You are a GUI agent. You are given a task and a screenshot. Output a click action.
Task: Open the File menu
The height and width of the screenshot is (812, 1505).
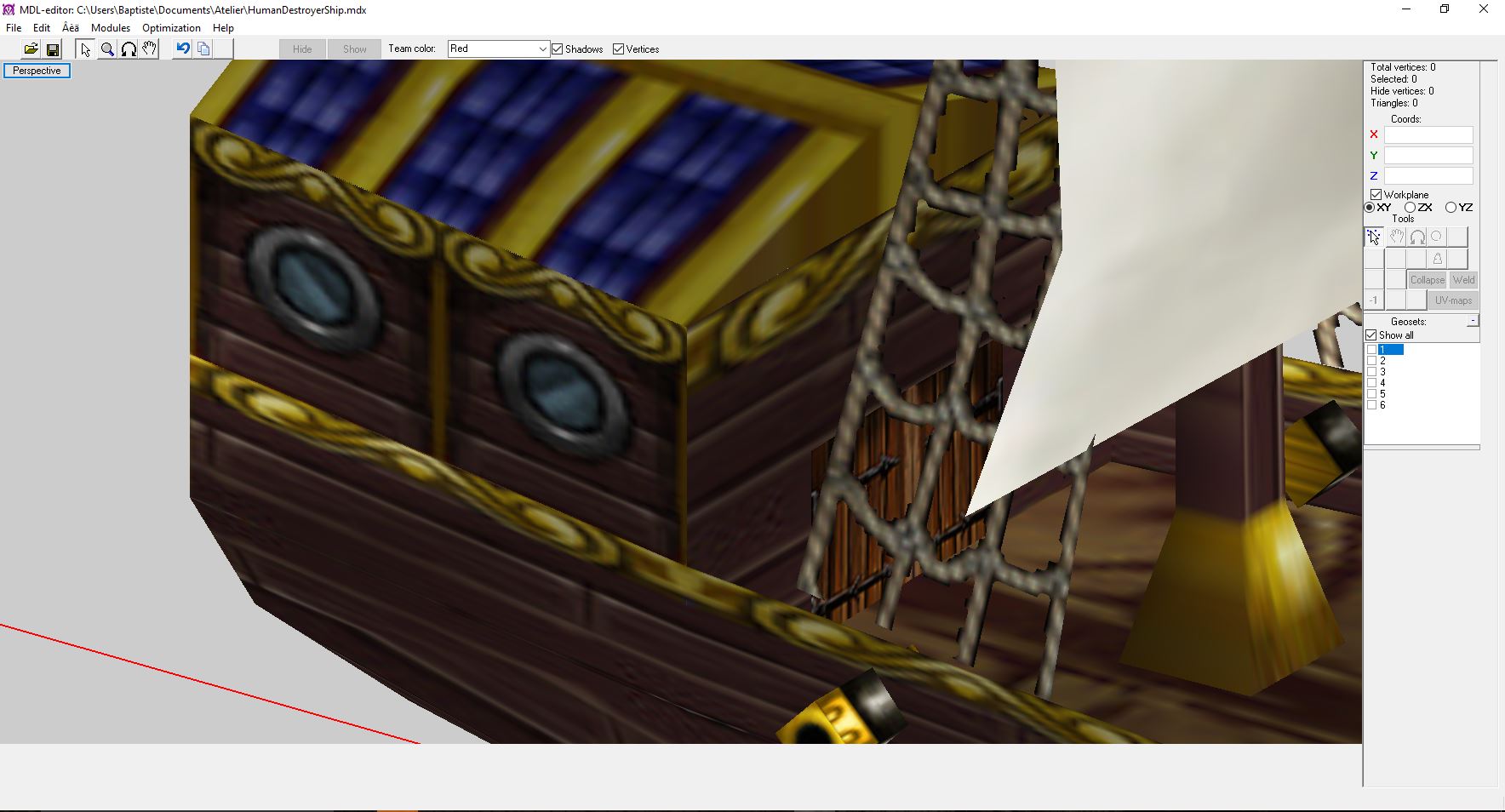(14, 28)
